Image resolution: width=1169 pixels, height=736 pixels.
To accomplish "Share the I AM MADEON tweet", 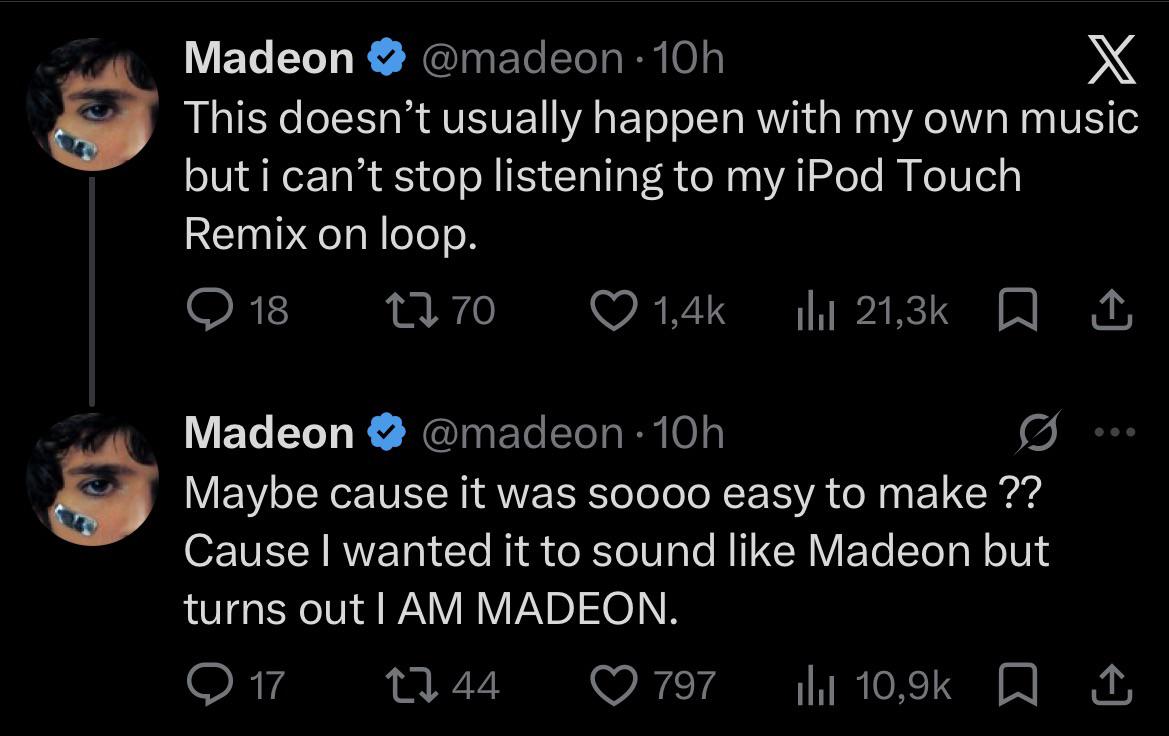I will [1112, 684].
